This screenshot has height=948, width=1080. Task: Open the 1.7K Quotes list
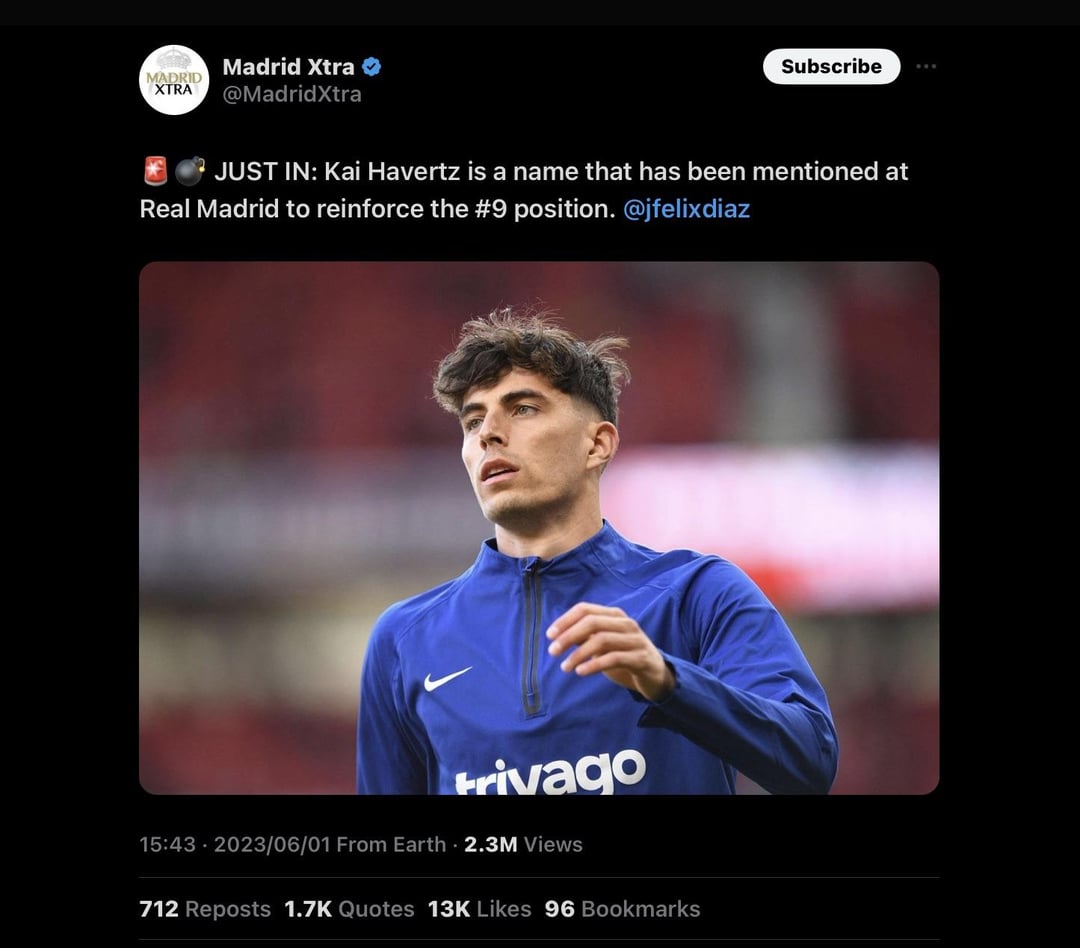click(349, 909)
